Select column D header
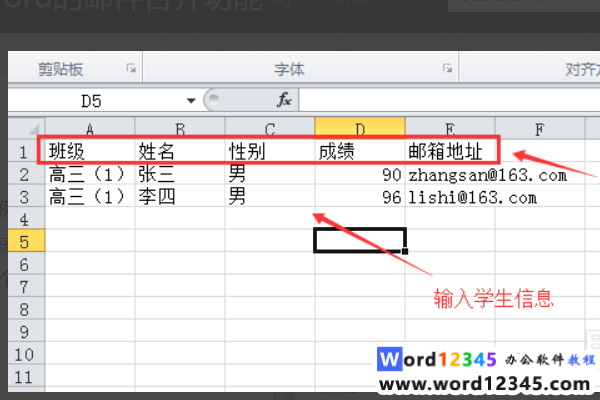This screenshot has height=400, width=600. (360, 128)
